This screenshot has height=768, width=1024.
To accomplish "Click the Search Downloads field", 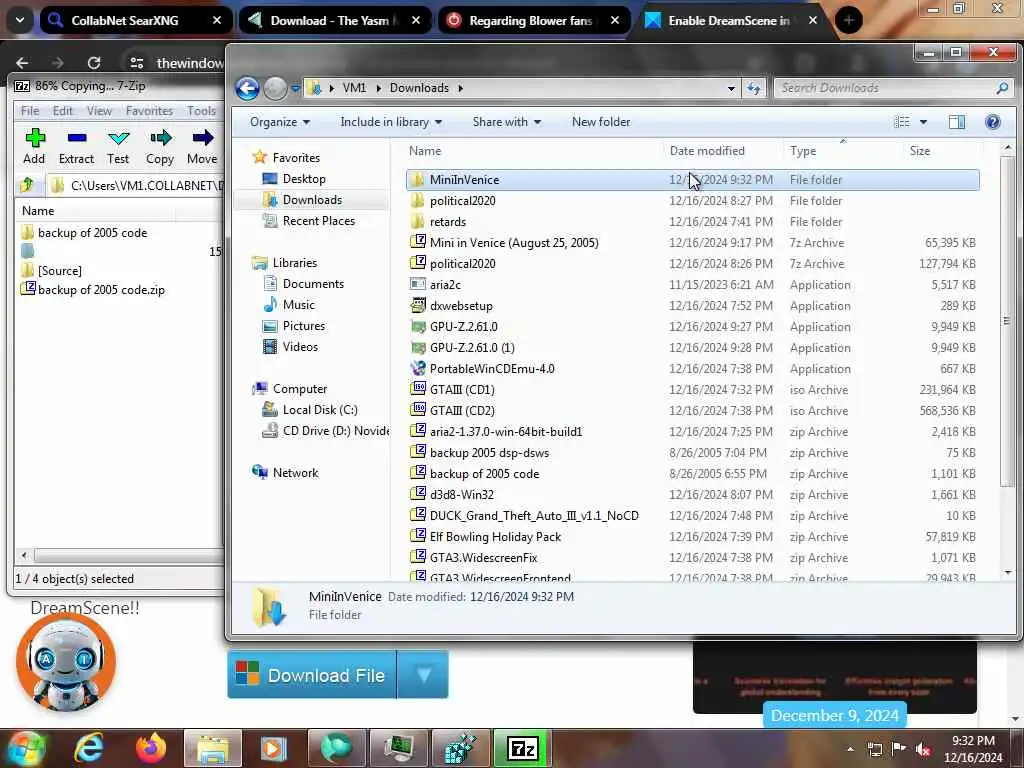I will pyautogui.click(x=887, y=88).
